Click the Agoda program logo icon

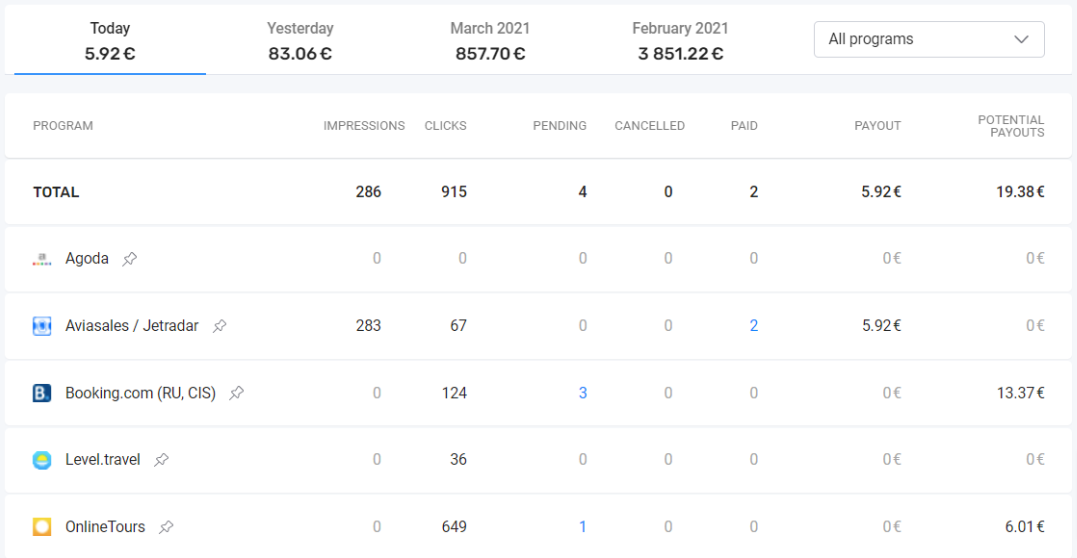click(x=41, y=259)
